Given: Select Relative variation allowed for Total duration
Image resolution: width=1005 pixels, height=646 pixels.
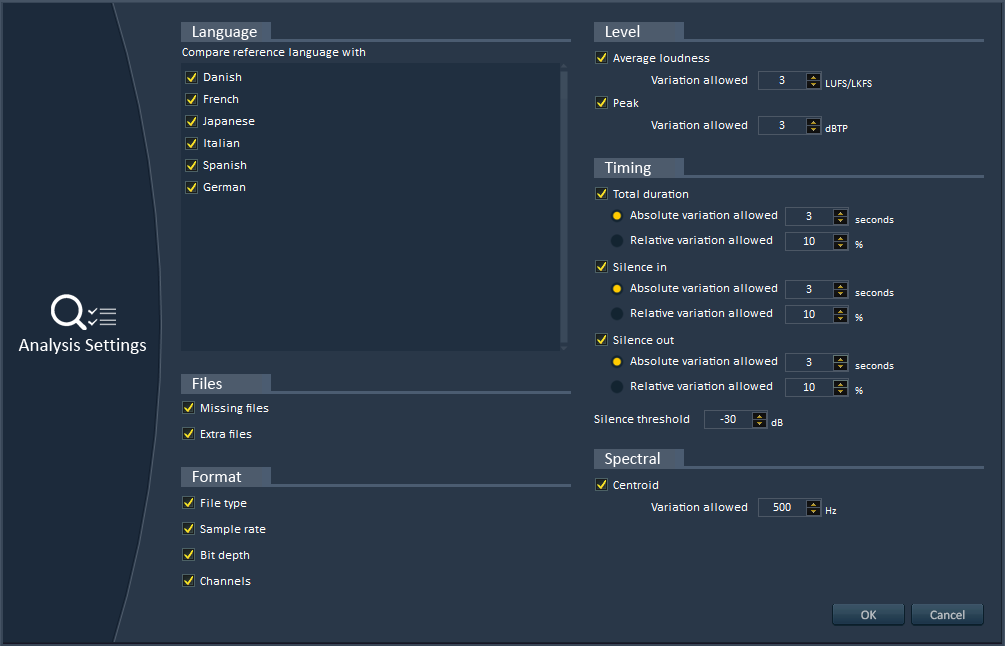Looking at the screenshot, I should pyautogui.click(x=617, y=241).
